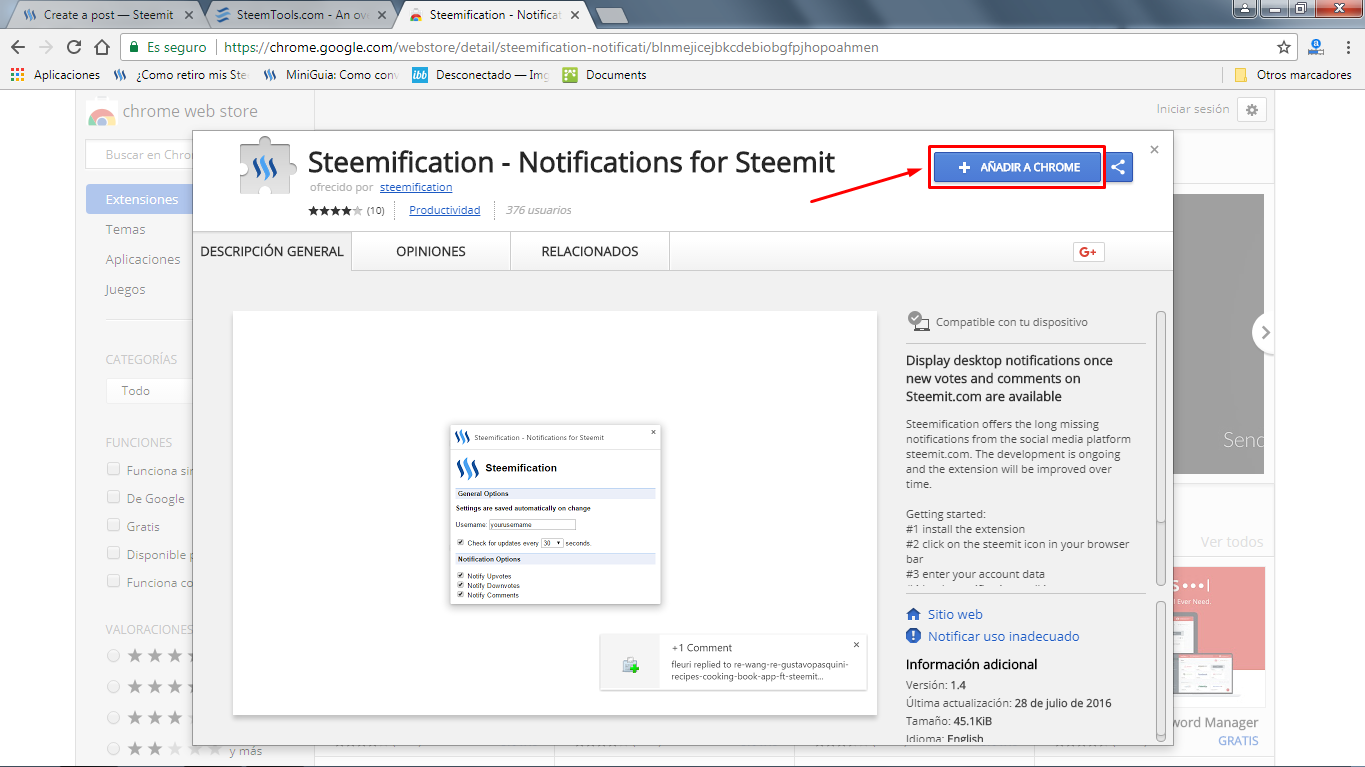Open the Aplicaciones apps grid icon

[17, 75]
